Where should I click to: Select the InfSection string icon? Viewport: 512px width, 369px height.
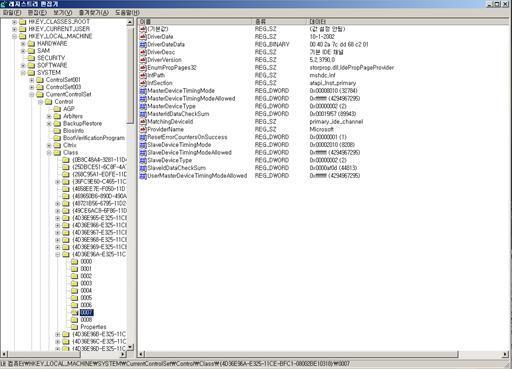coord(143,83)
